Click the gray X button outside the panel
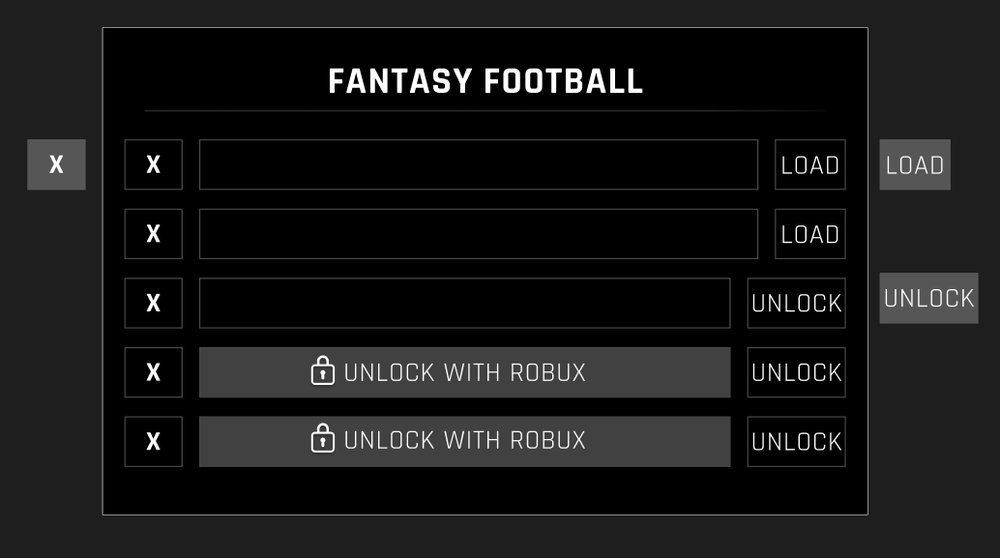The width and height of the screenshot is (1000, 558). 56,165
